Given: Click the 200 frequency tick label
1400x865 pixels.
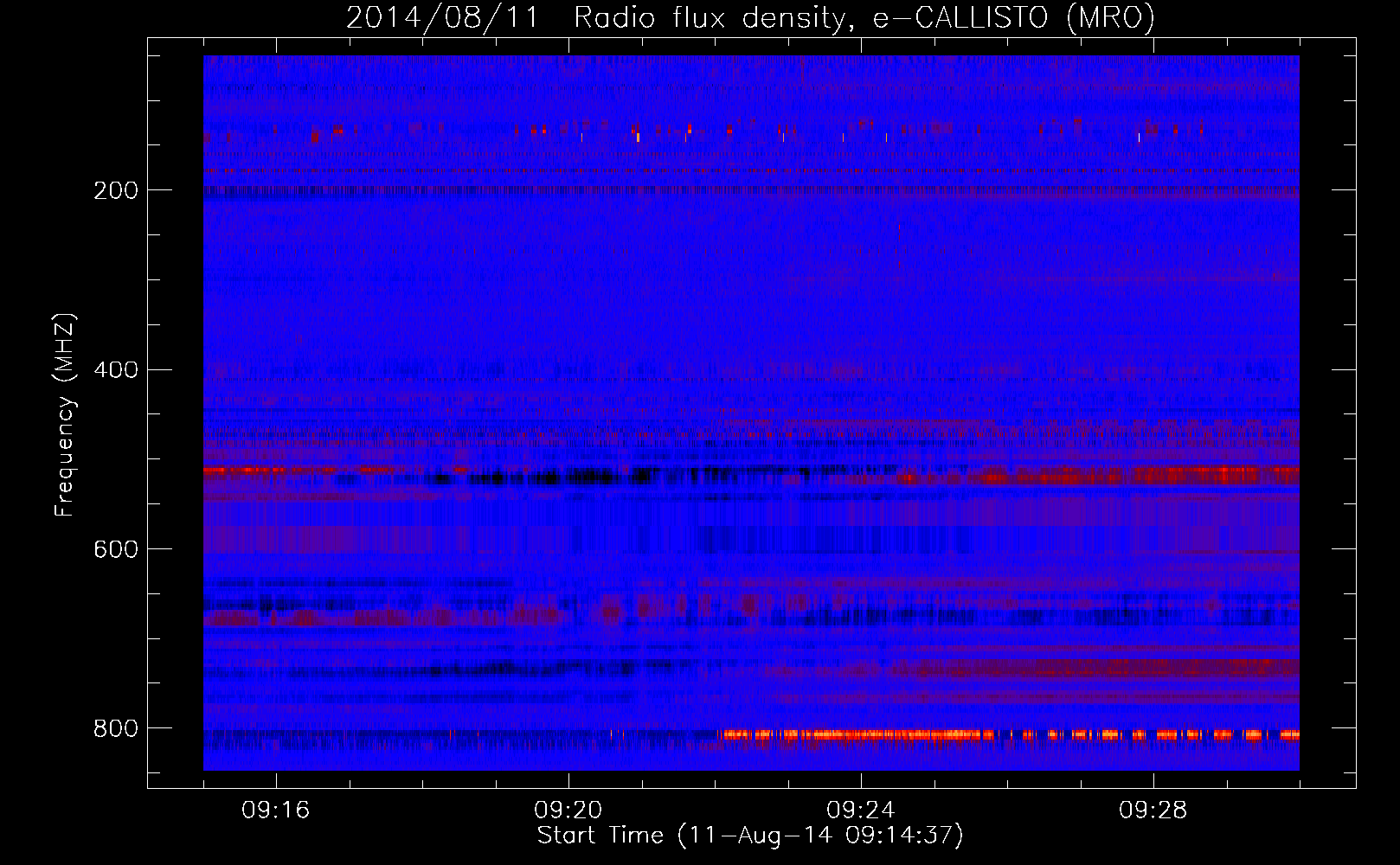Looking at the screenshot, I should [116, 190].
